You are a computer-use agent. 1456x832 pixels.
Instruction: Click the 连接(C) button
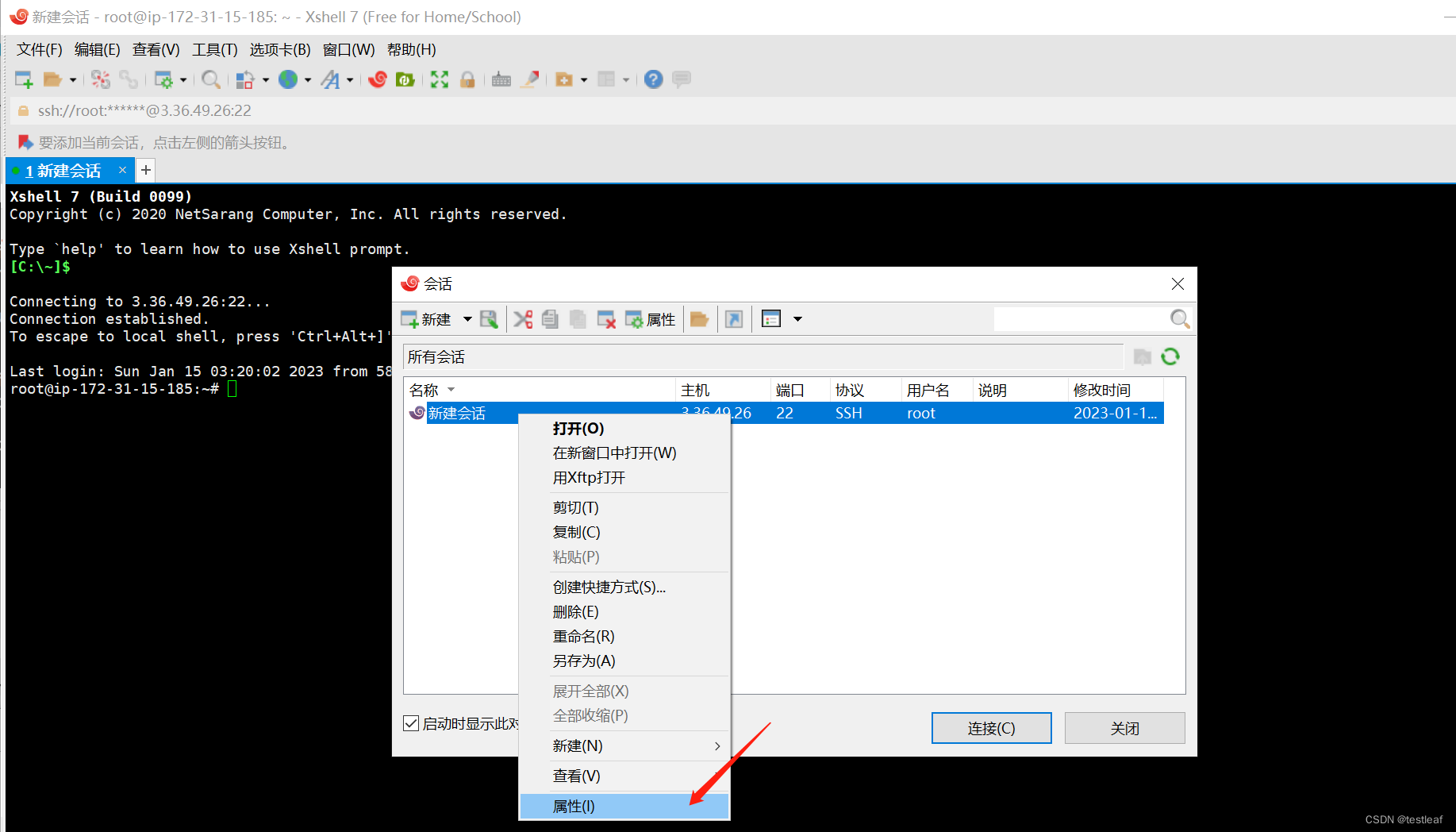point(991,728)
